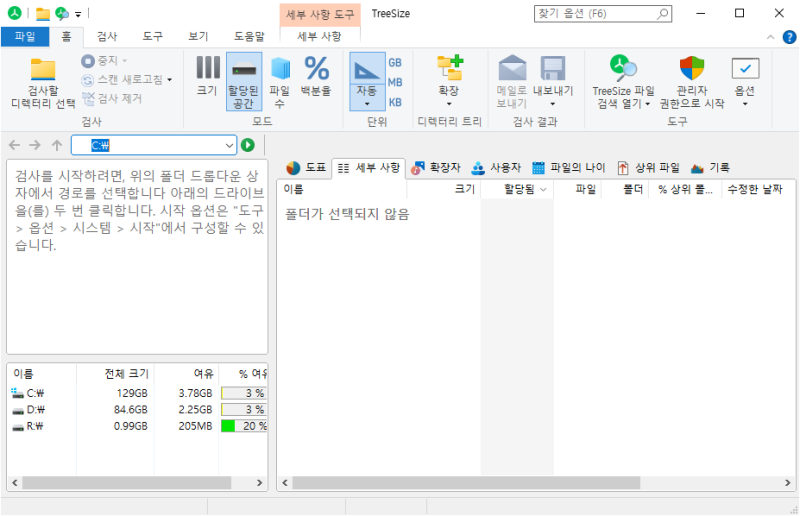The height and width of the screenshot is (516, 800).
Task: Open the Chart tab
Action: click(306, 167)
